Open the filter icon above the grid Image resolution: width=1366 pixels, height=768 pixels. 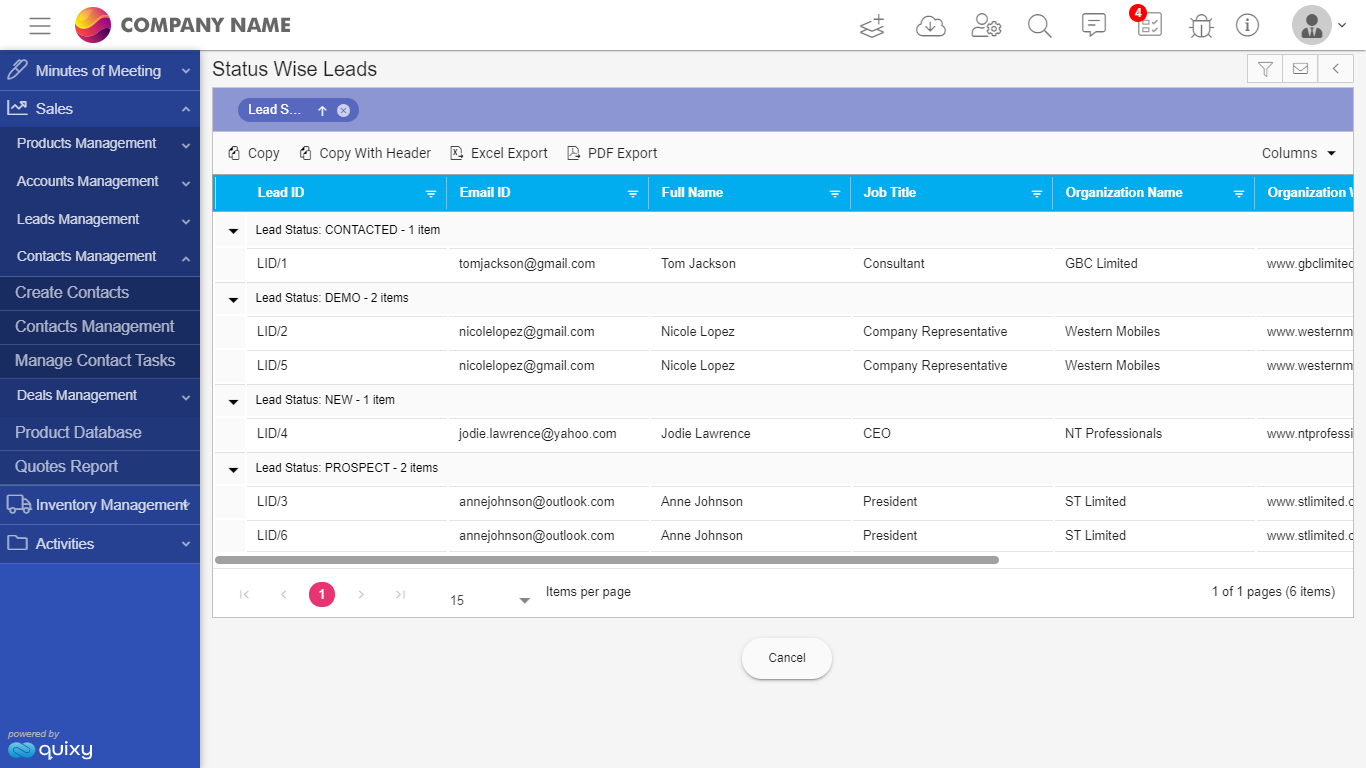point(1264,68)
